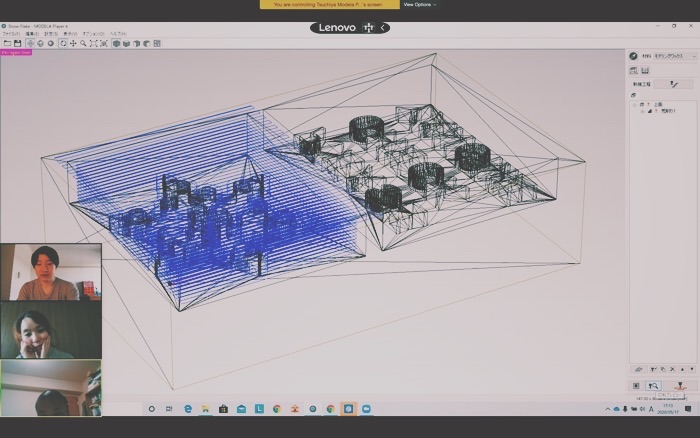Open Microsoft Store from taskbar
The image size is (700, 438).
[223, 409]
